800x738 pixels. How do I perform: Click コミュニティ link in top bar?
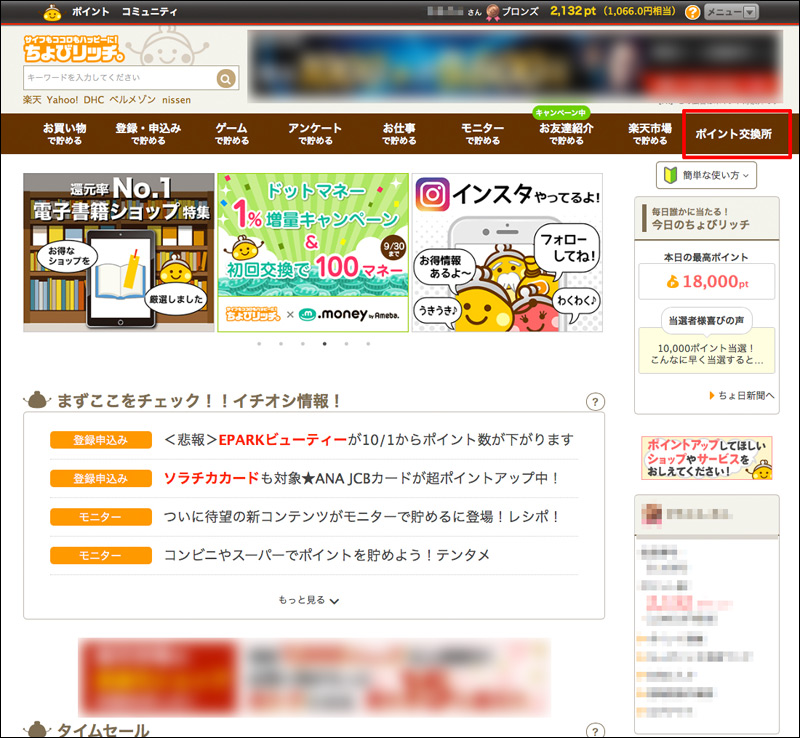[x=149, y=12]
